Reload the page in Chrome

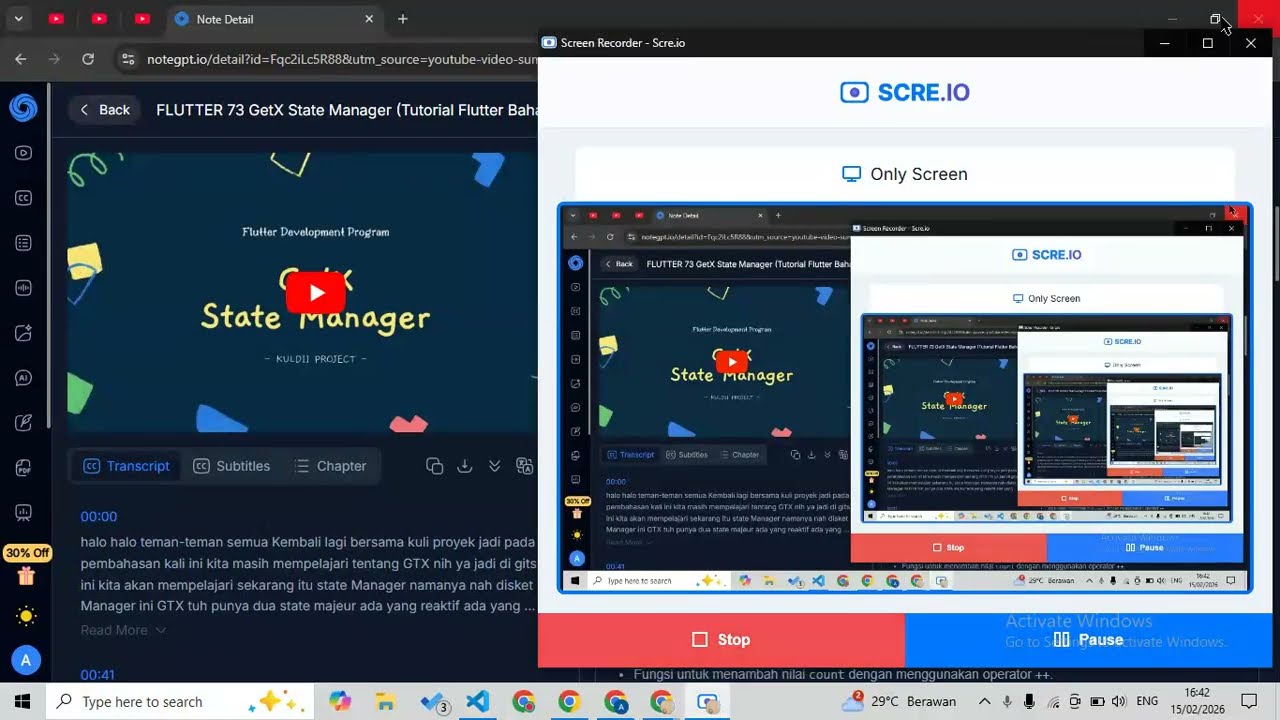88,59
